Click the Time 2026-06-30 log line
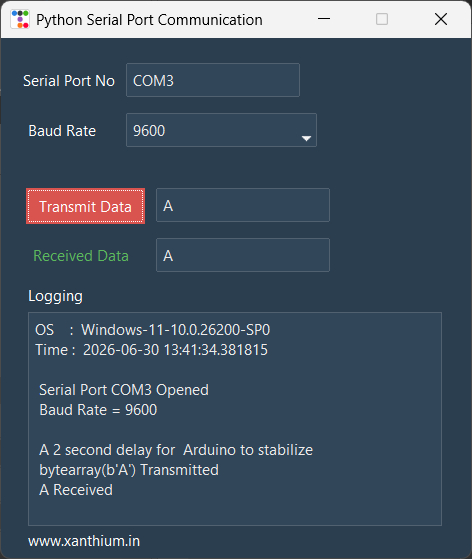This screenshot has width=472, height=559. click(x=152, y=350)
